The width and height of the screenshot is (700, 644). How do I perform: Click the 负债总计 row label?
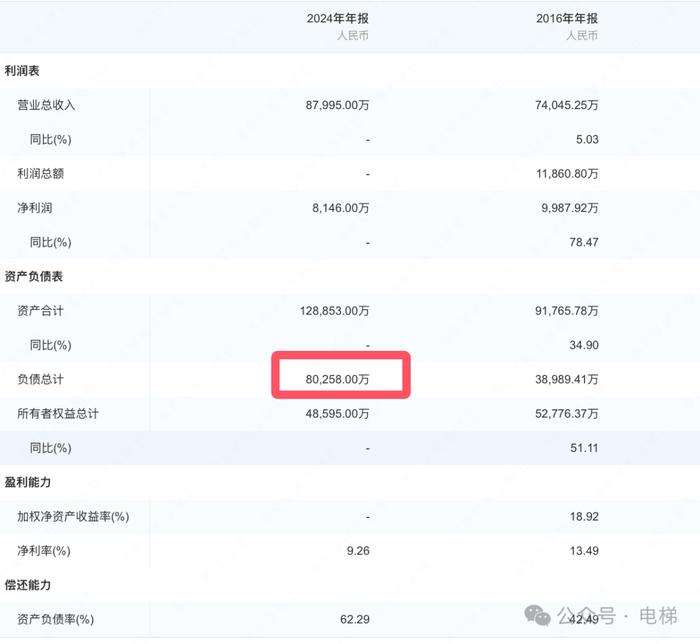(40, 379)
